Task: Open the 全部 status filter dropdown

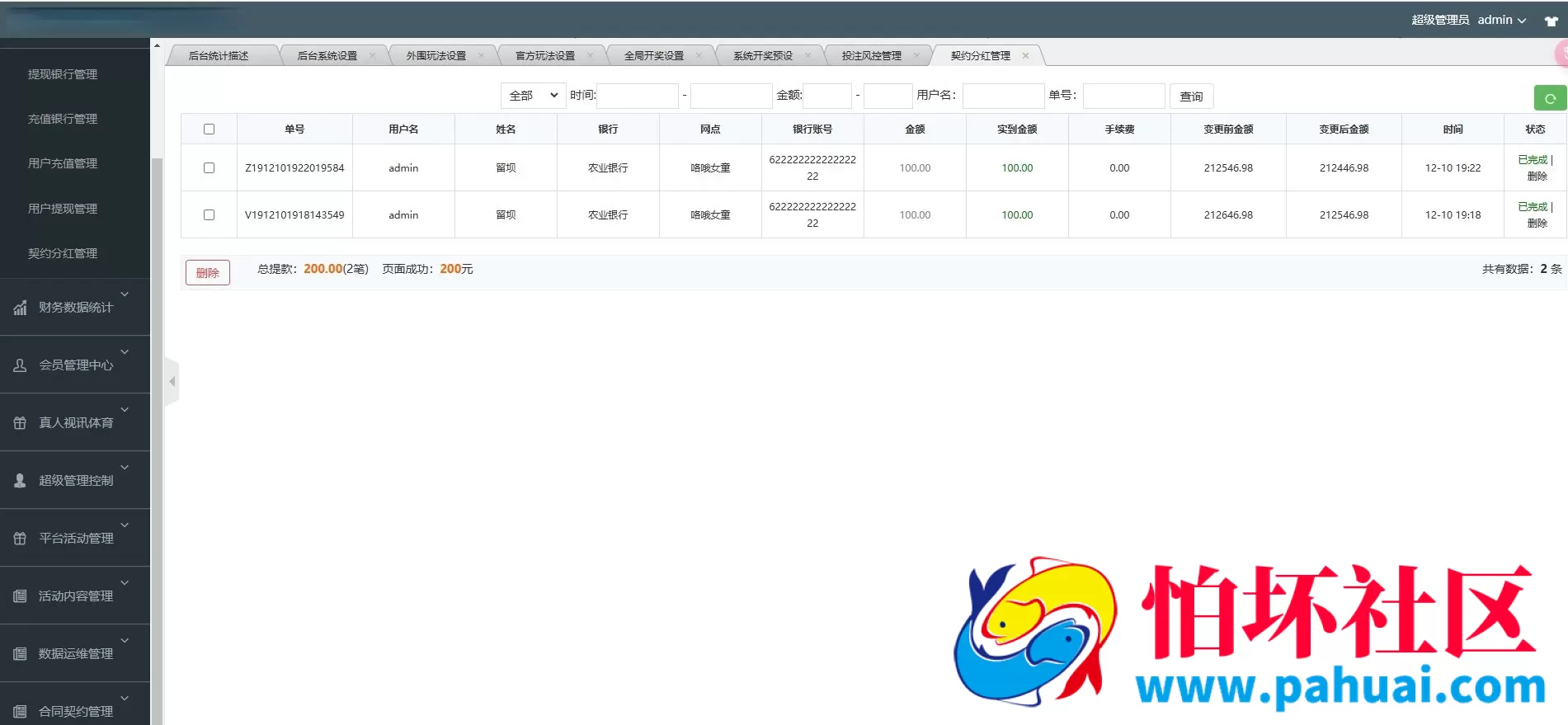Action: tap(534, 96)
